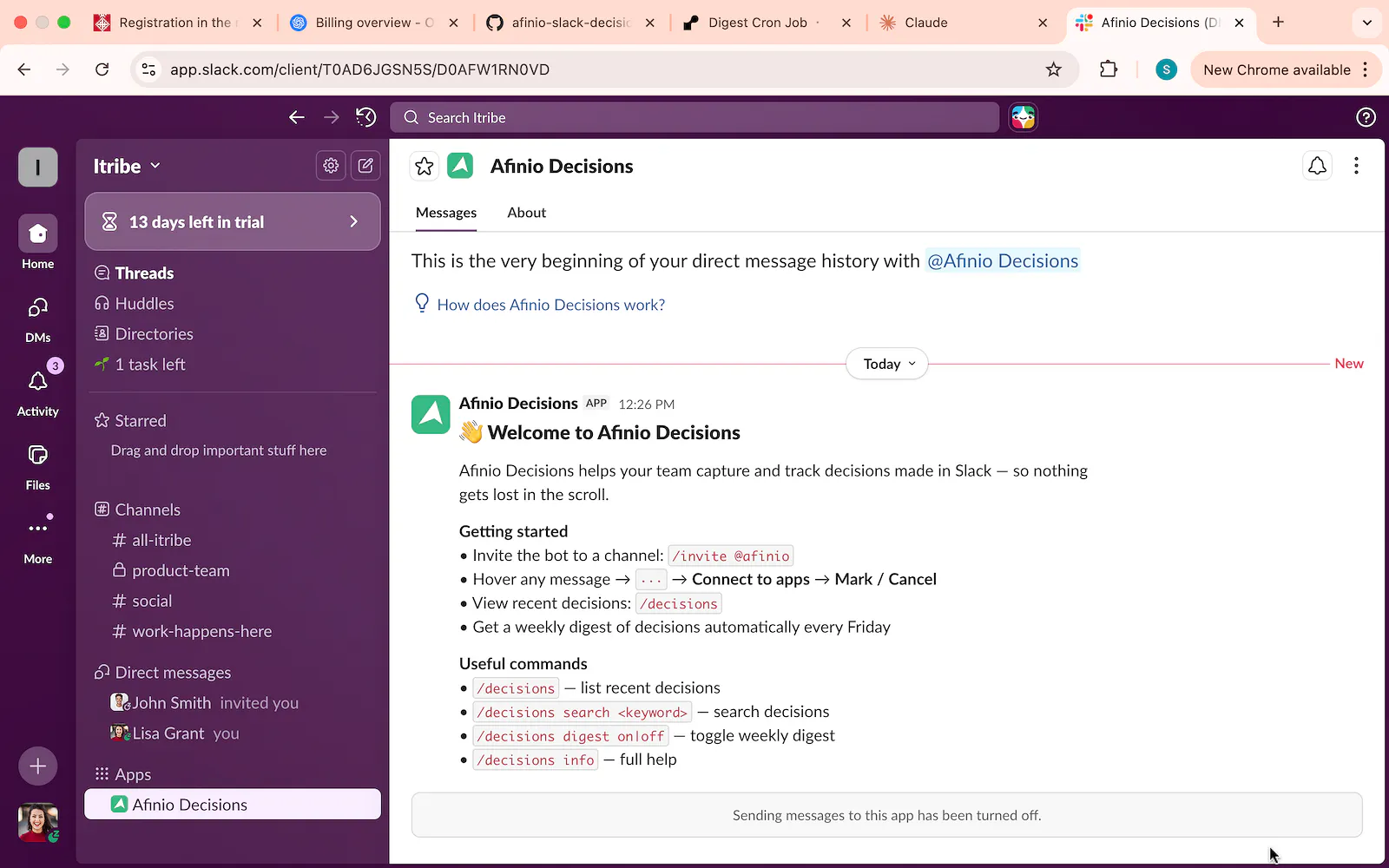Image resolution: width=1389 pixels, height=868 pixels.
Task: Switch to the Billing overview browser tab
Action: point(373,23)
